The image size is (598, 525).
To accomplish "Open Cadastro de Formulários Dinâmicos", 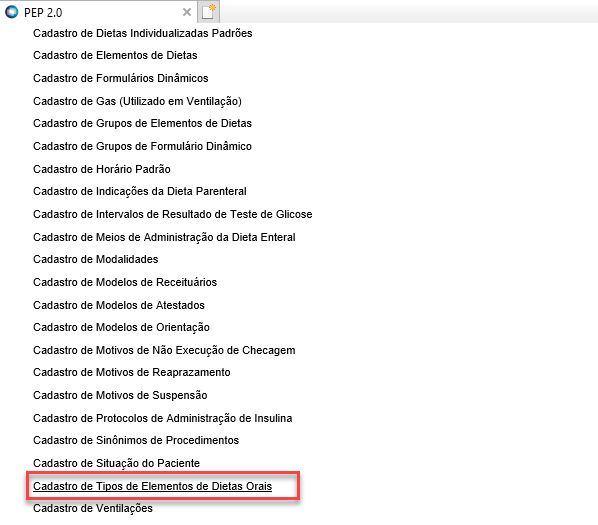I will [x=121, y=78].
